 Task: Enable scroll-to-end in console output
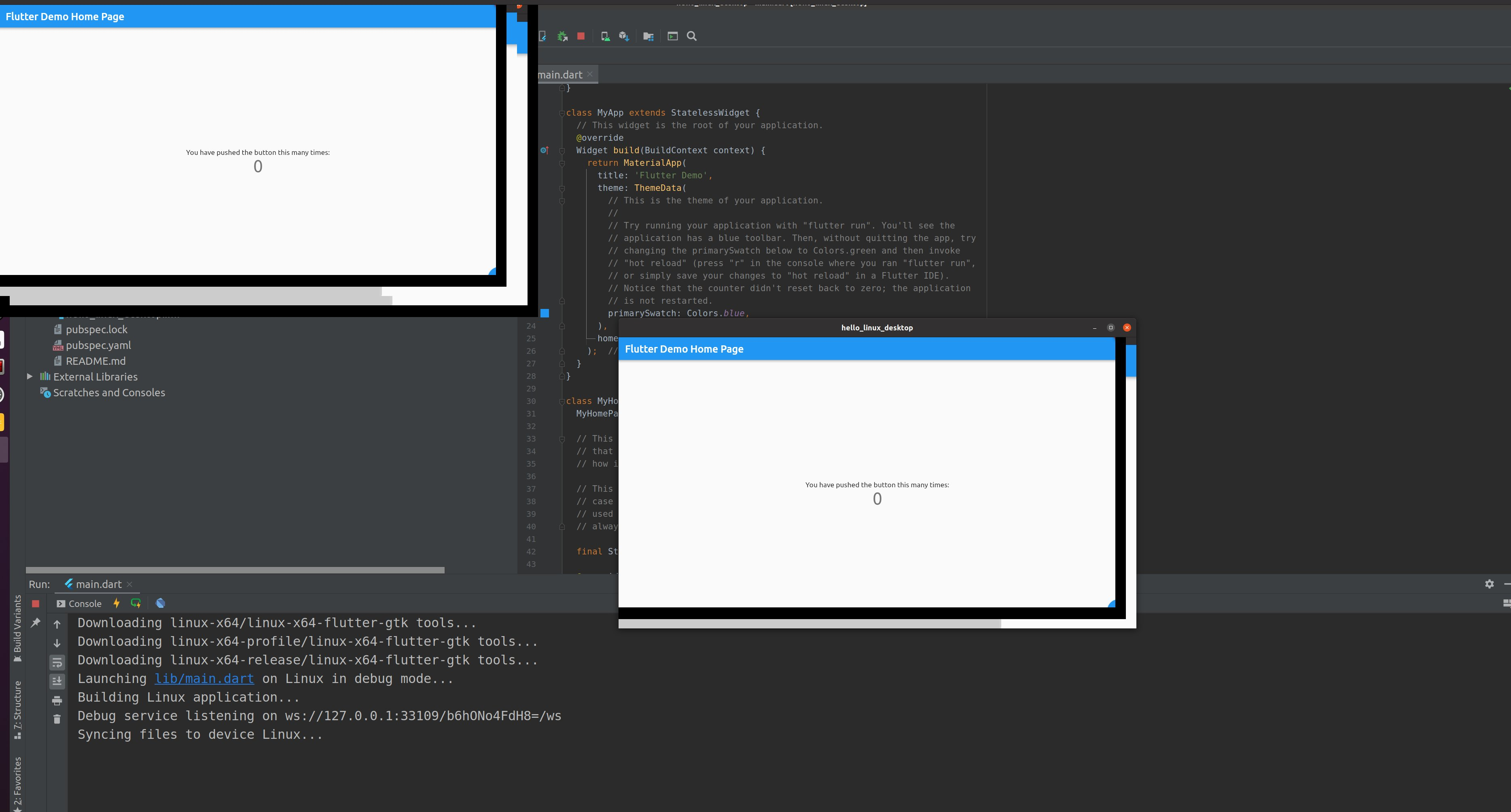(57, 681)
